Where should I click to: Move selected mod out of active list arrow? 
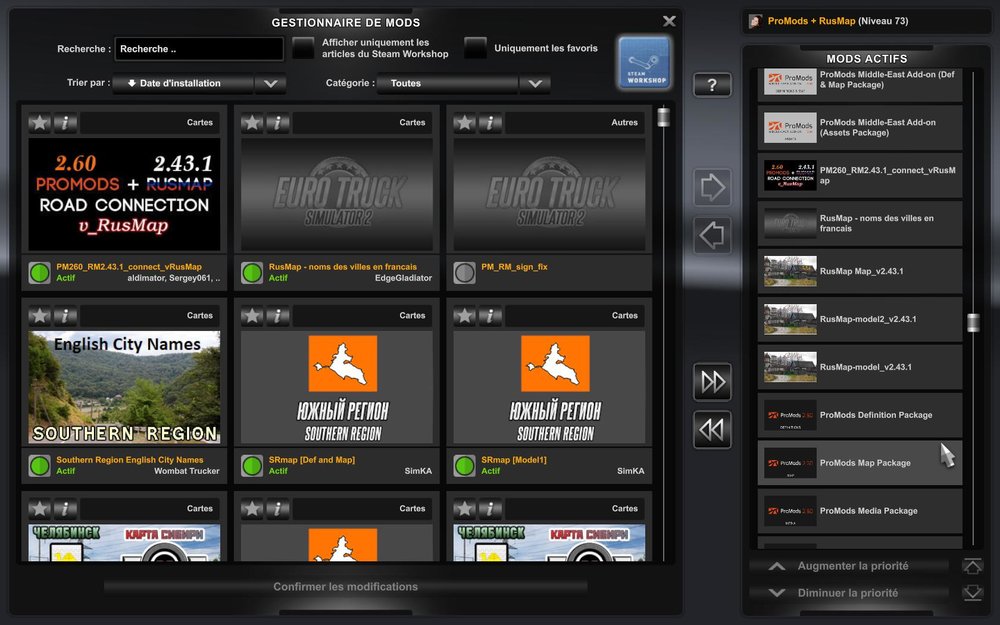[712, 235]
